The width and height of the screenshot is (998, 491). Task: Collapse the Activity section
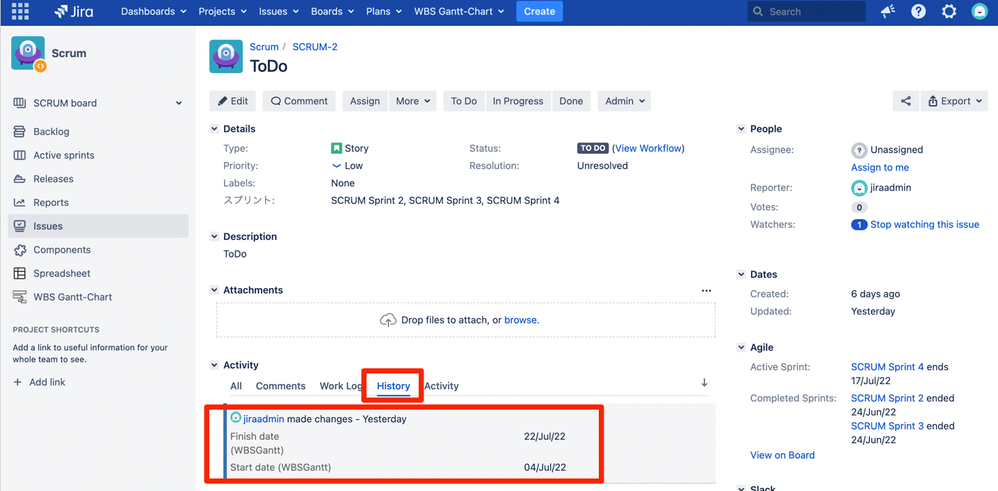click(214, 365)
